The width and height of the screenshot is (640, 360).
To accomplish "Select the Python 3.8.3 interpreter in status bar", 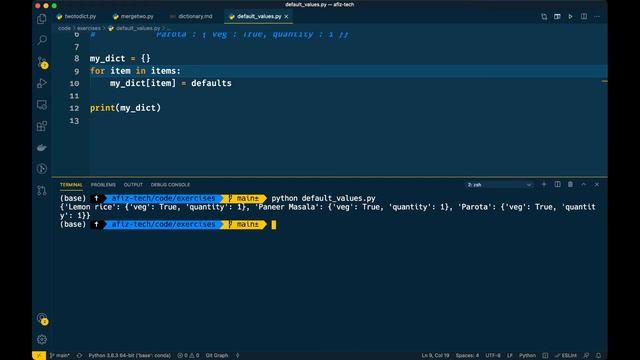I will point(129,356).
